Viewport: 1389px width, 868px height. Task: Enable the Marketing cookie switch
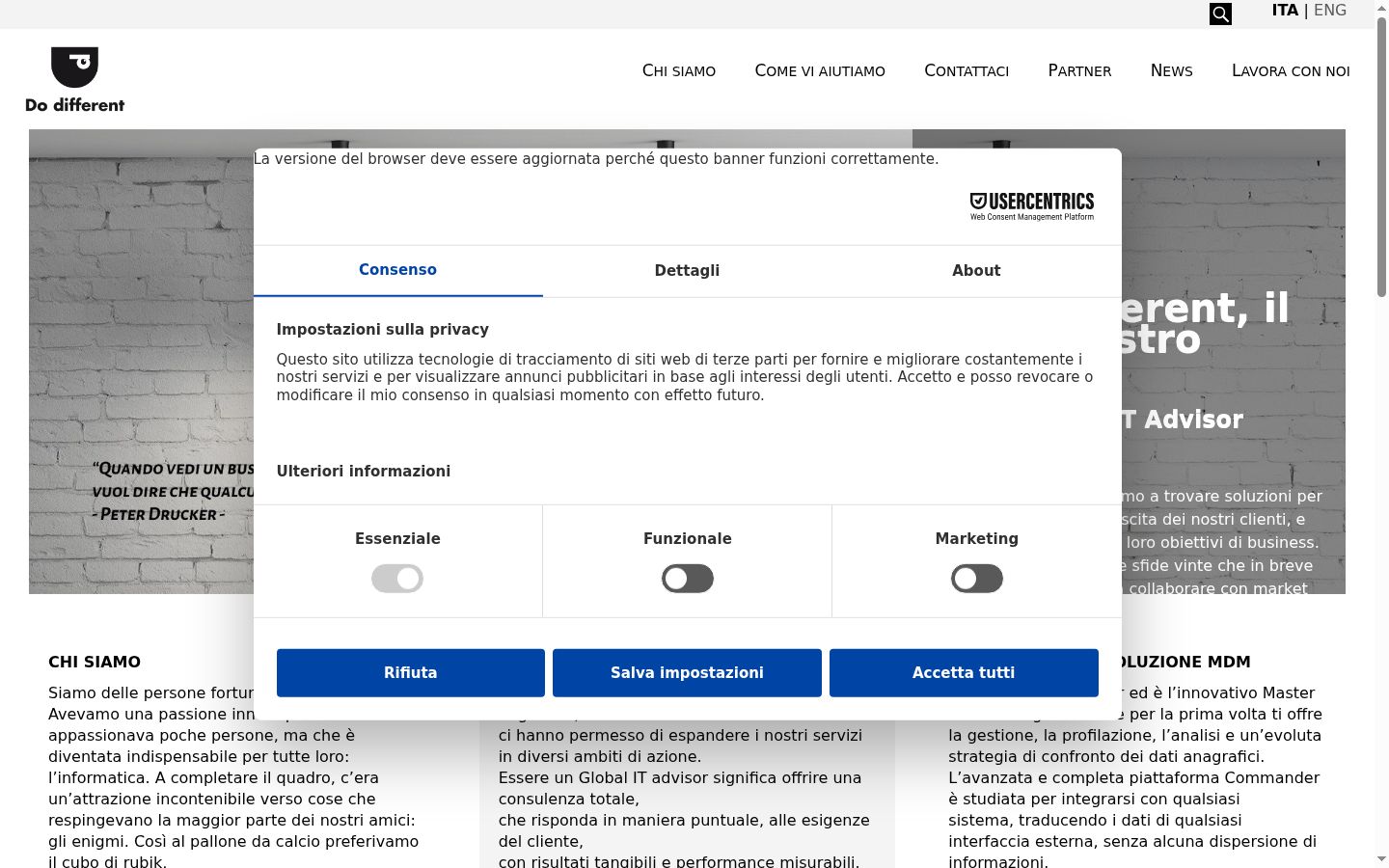coord(977,579)
